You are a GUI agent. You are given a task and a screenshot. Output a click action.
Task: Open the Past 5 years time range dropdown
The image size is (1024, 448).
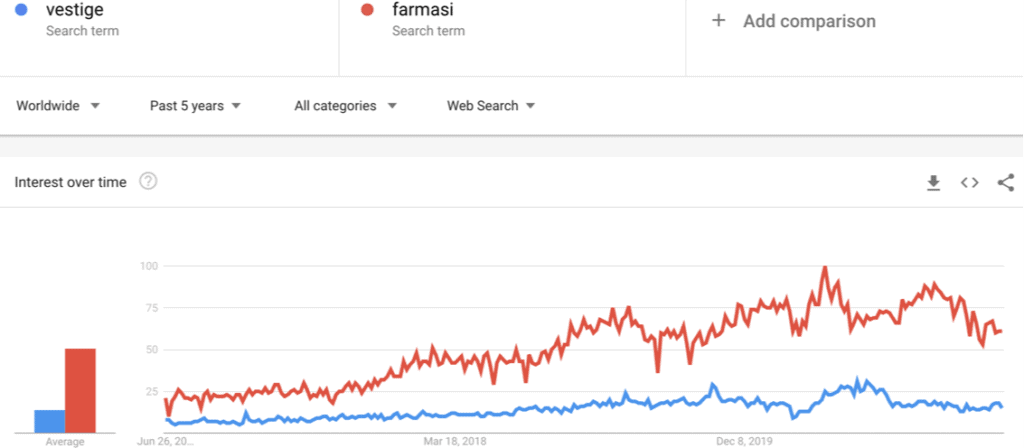pyautogui.click(x=195, y=106)
